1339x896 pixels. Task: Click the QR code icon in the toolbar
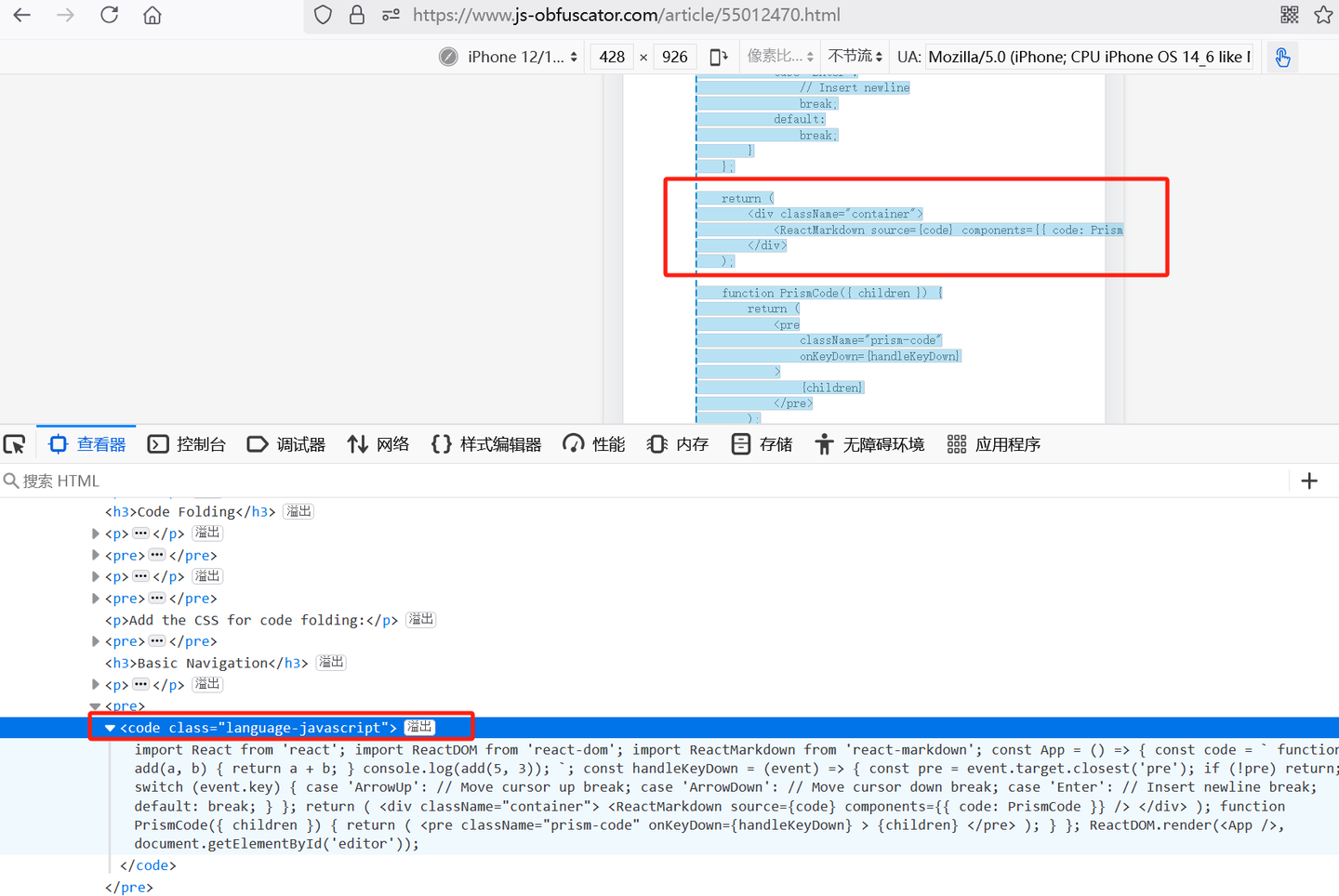[1289, 15]
